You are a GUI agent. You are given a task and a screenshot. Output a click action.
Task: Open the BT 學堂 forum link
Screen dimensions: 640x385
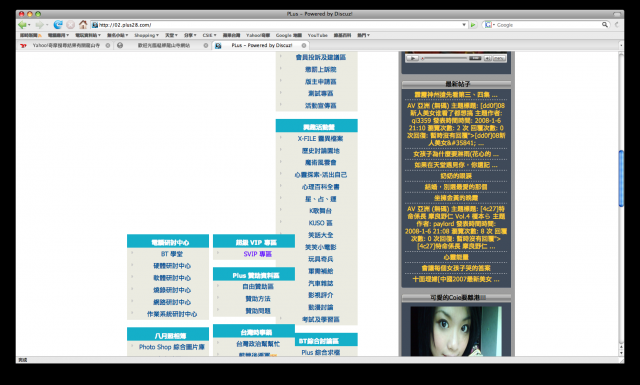pyautogui.click(x=172, y=254)
